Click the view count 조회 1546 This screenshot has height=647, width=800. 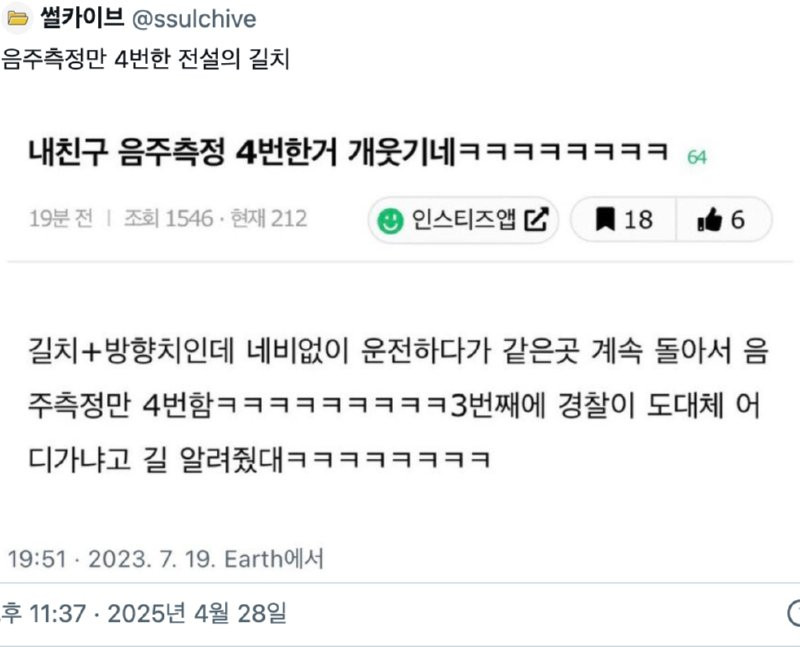click(x=168, y=219)
